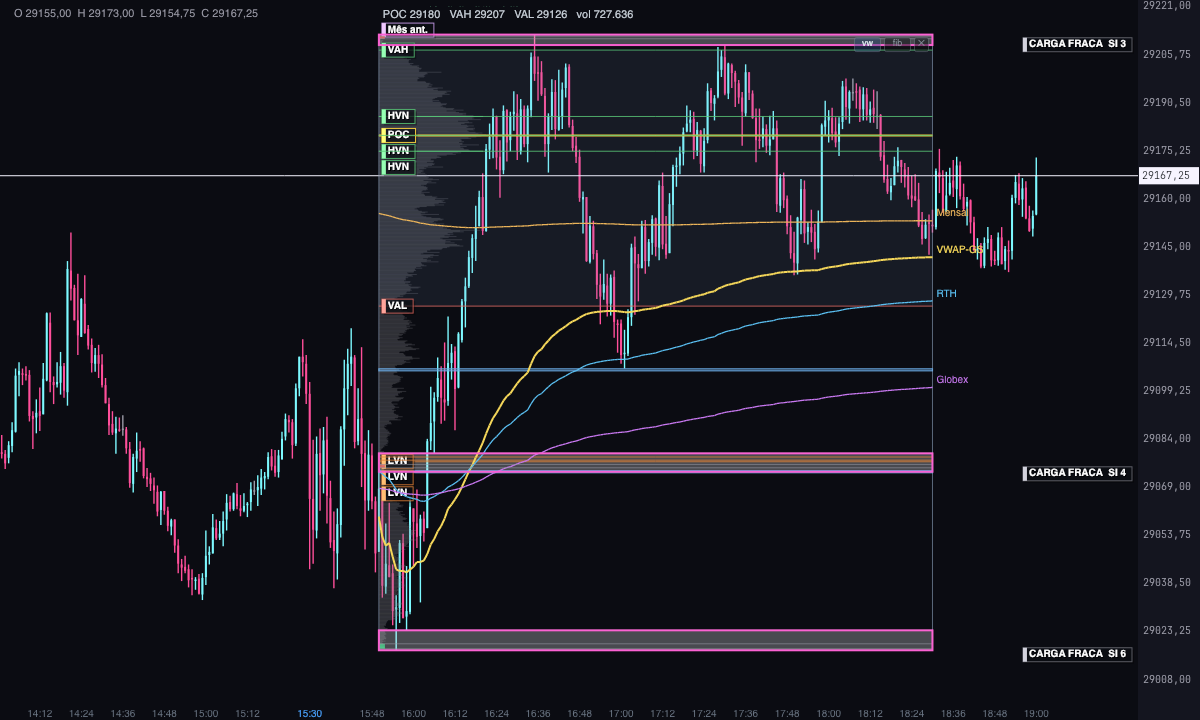
Task: Toggle the vw button on the profile box
Action: click(x=867, y=43)
